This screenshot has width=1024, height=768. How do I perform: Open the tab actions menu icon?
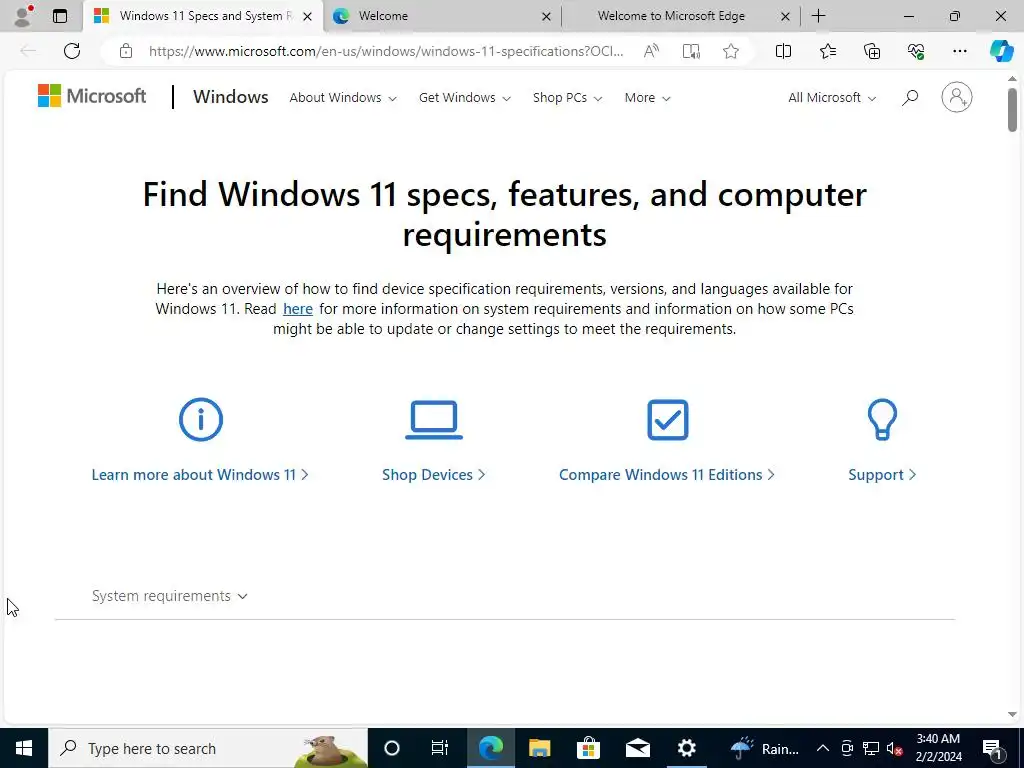[x=60, y=16]
